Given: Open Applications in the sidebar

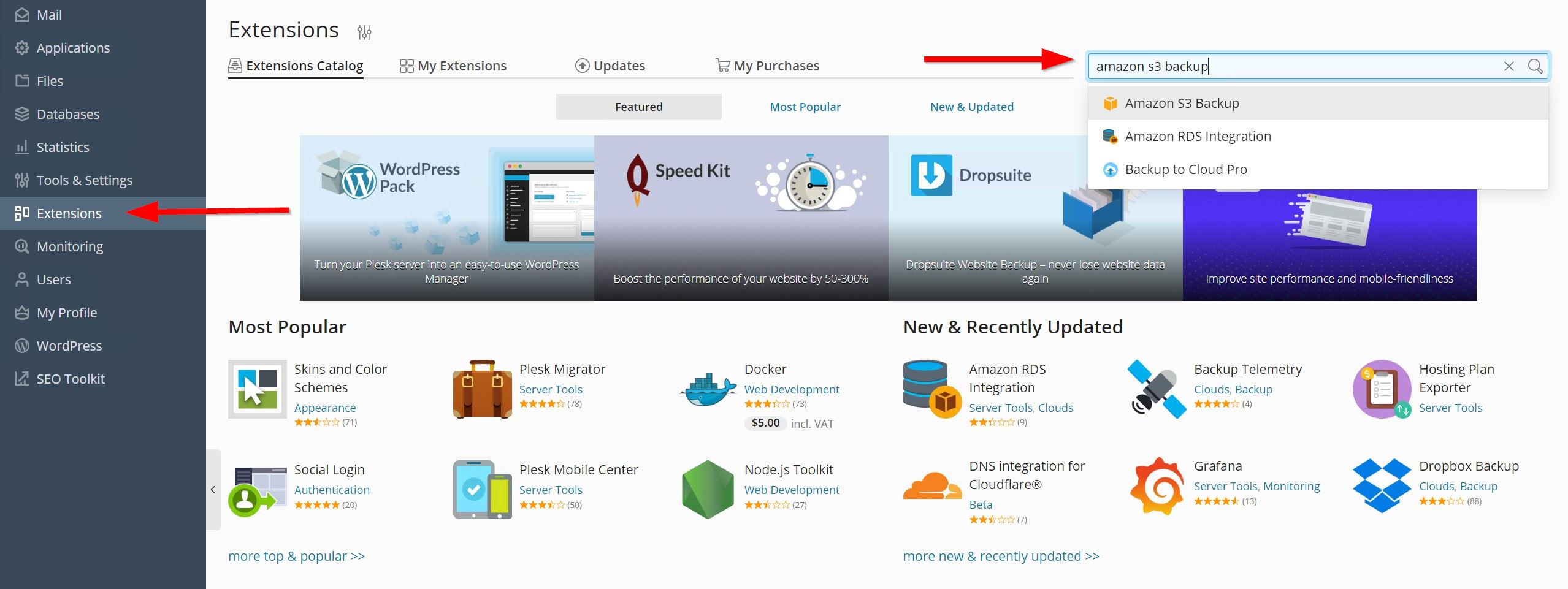Looking at the screenshot, I should point(102,48).
